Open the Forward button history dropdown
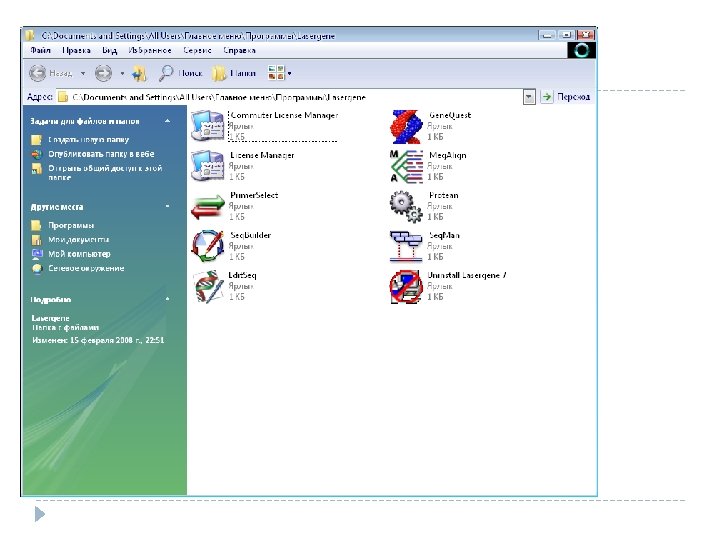The height and width of the screenshot is (540, 720). (122, 73)
